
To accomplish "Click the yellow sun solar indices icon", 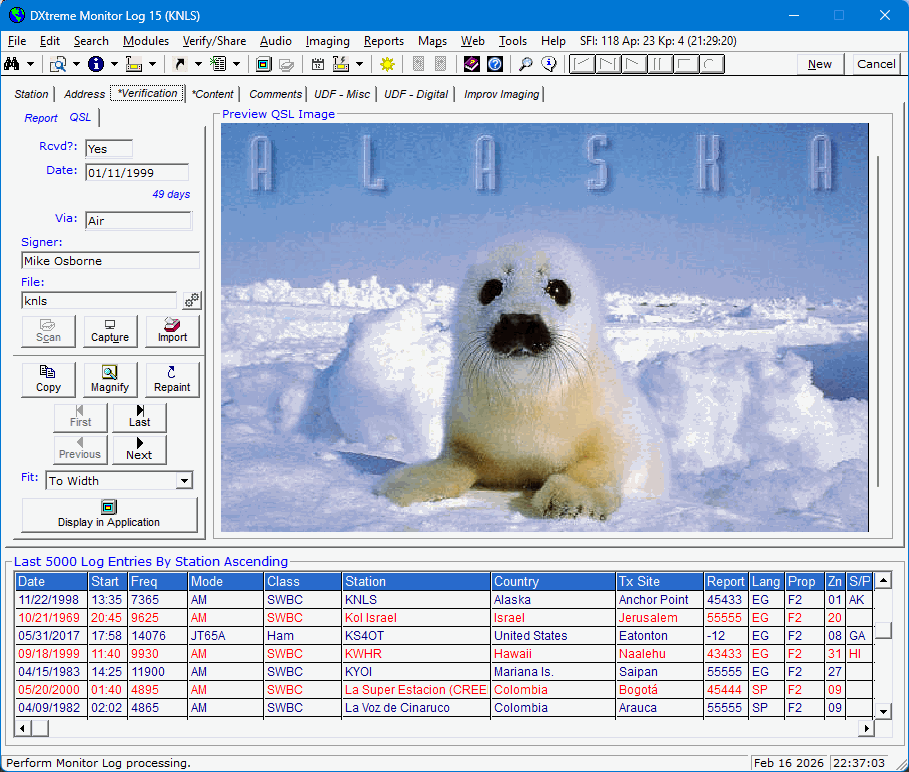I will pos(387,64).
